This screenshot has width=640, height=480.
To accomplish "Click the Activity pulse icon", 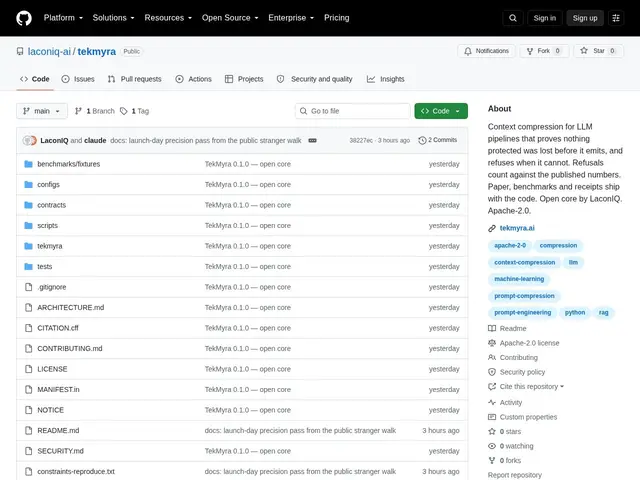I will click(492, 402).
